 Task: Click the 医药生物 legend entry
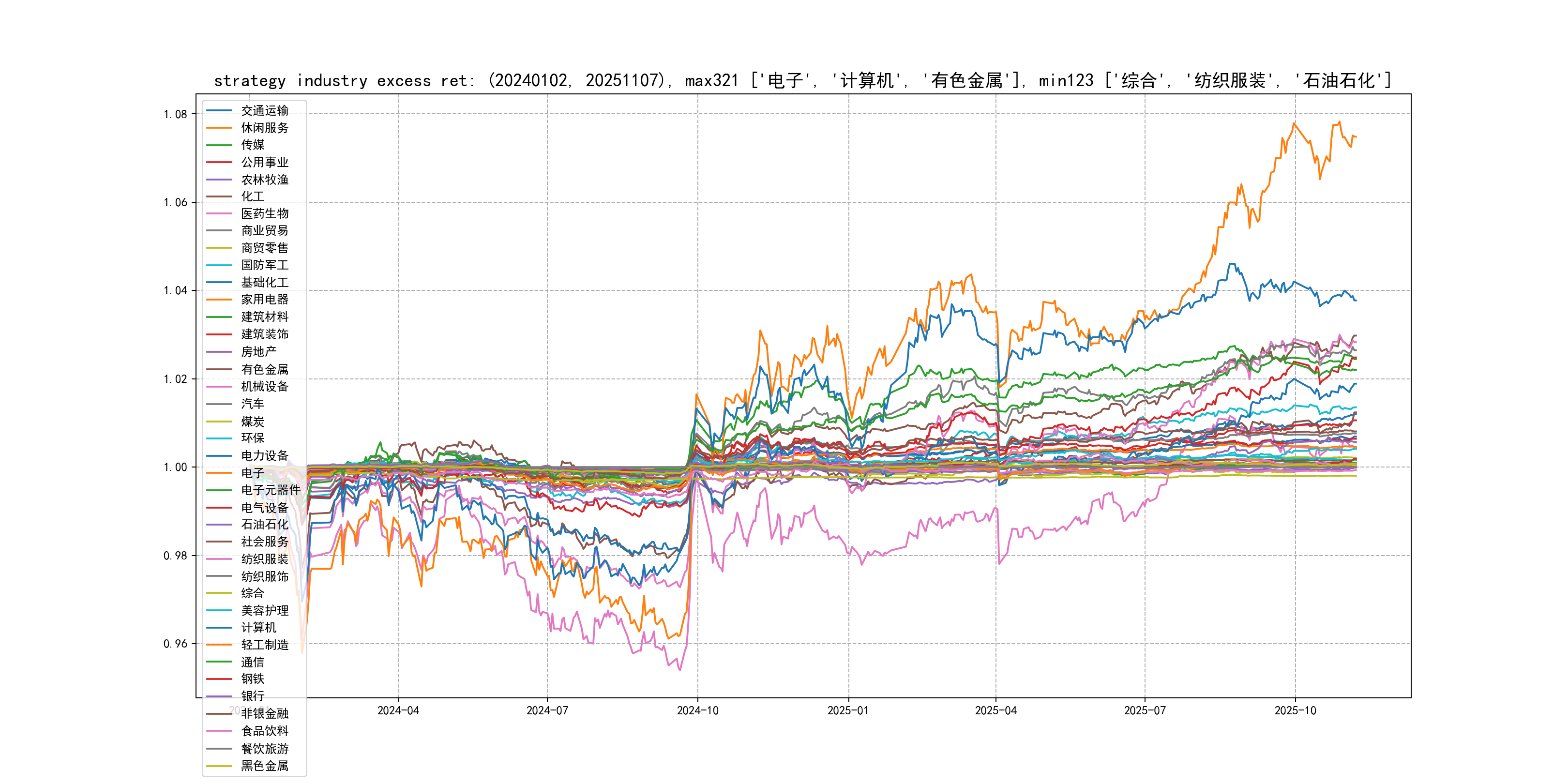click(x=264, y=213)
